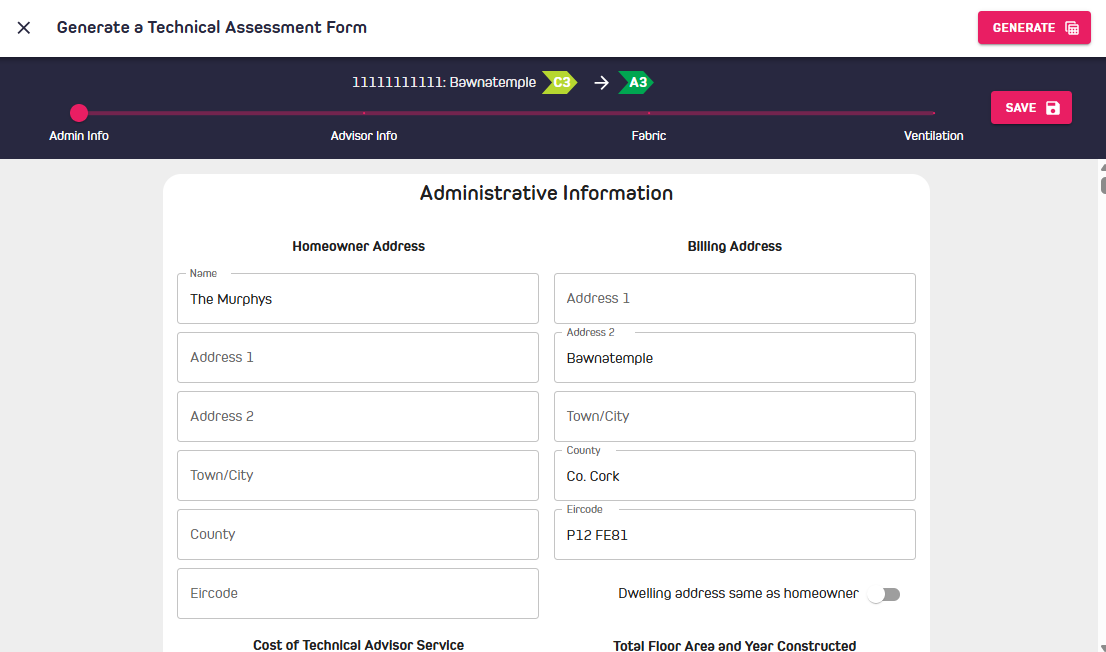Click the GENERATE button
Viewport: 1106px width, 652px height.
[x=1034, y=28]
